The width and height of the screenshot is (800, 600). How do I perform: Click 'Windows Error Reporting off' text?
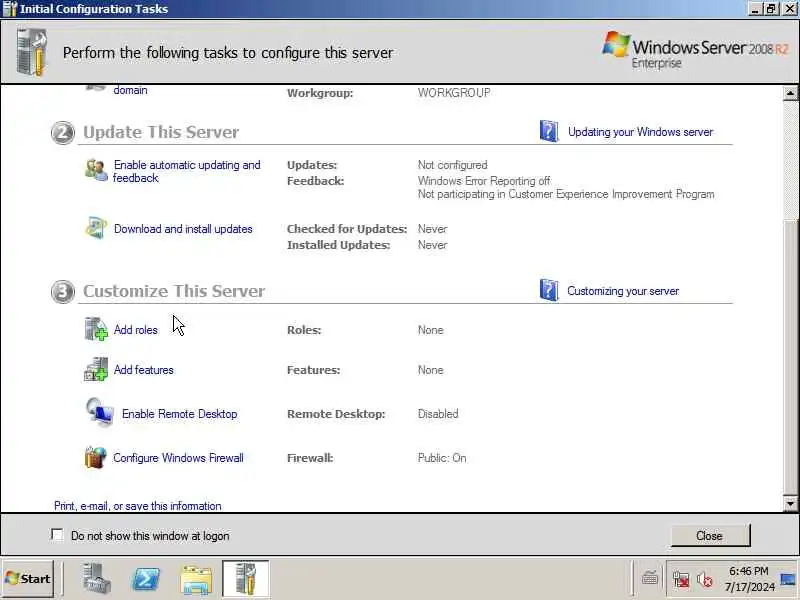click(484, 181)
